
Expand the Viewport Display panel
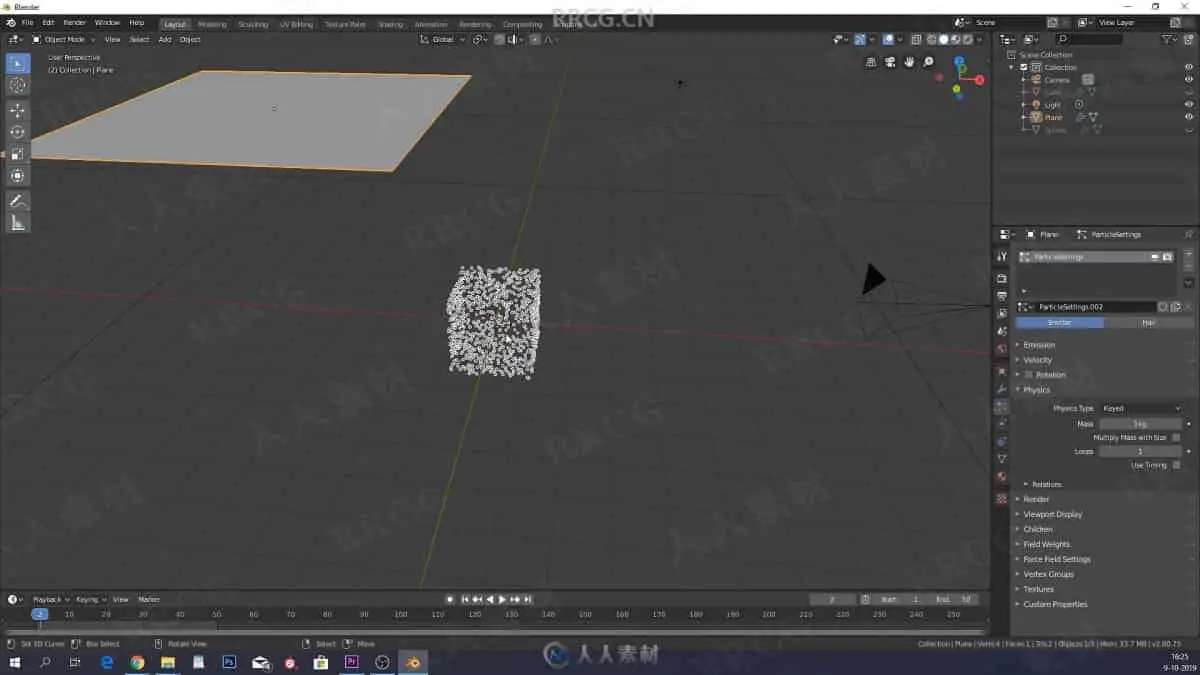point(1052,514)
